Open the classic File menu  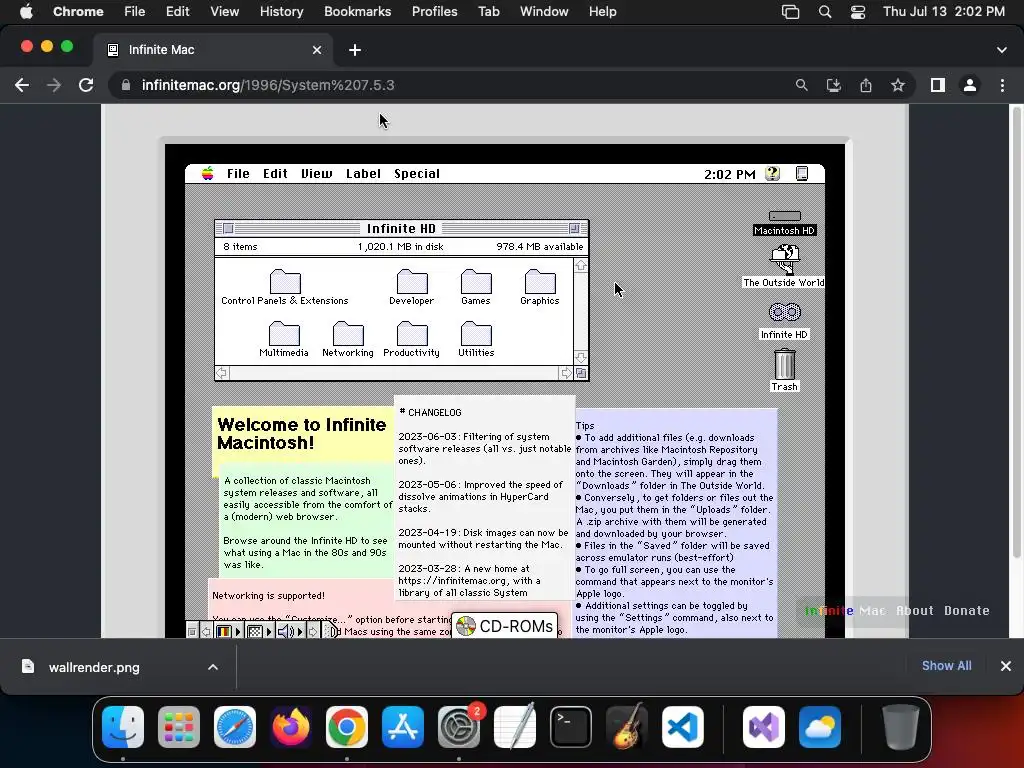pyautogui.click(x=238, y=174)
